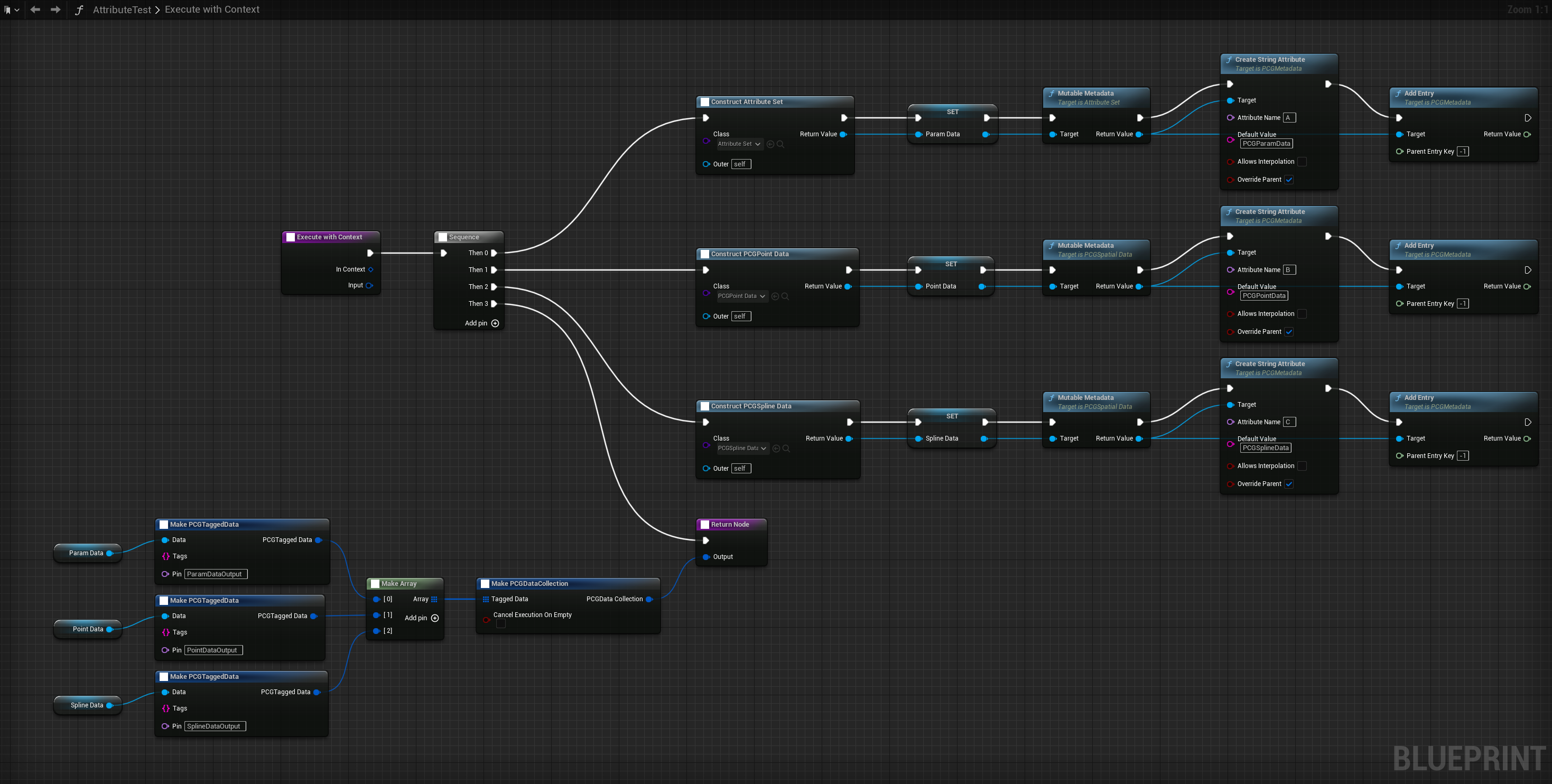Image resolution: width=1552 pixels, height=784 pixels.
Task: Expand the chevron next to the bookmark icon
Action: tap(17, 9)
